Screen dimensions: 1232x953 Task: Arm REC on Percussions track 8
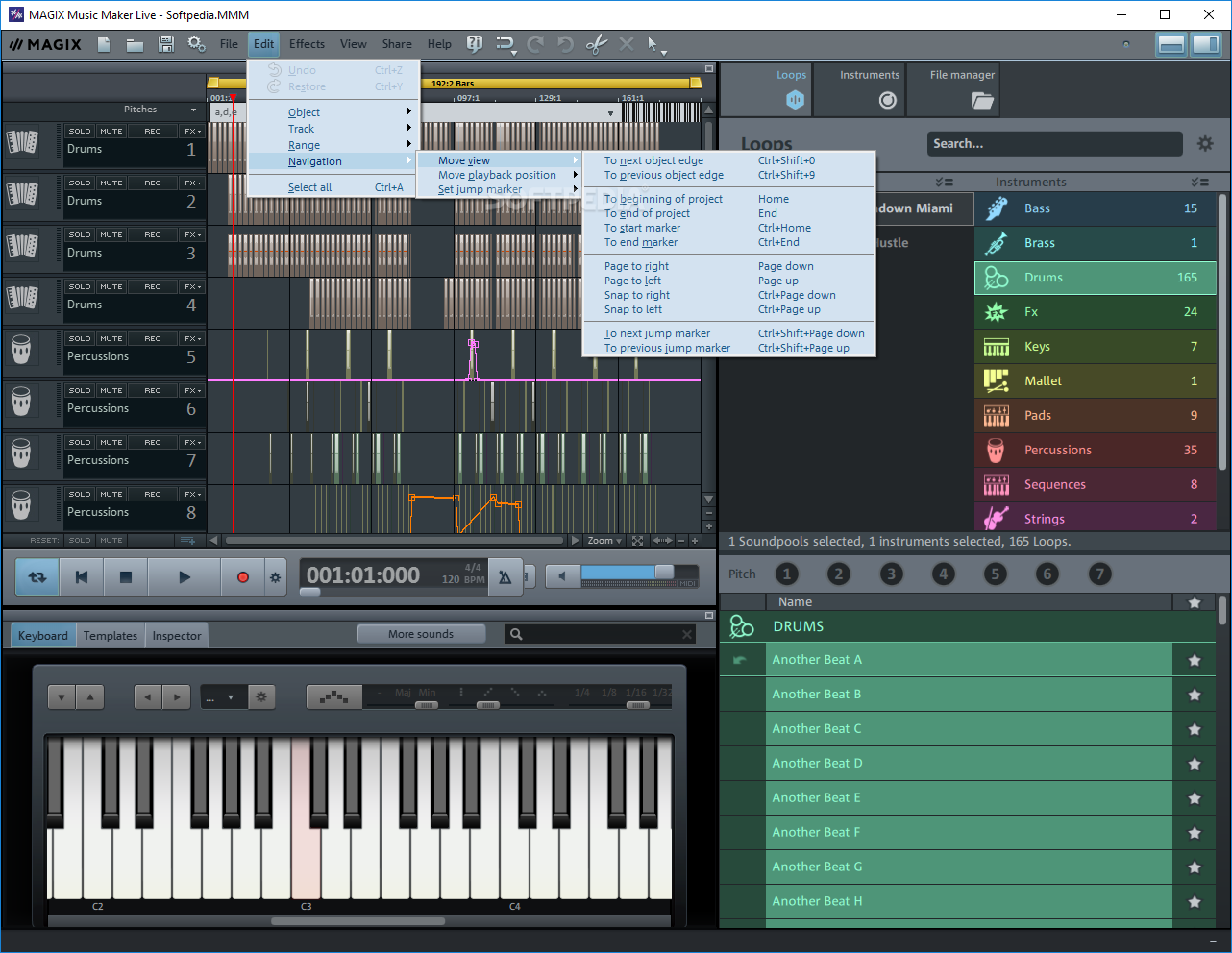coord(153,495)
